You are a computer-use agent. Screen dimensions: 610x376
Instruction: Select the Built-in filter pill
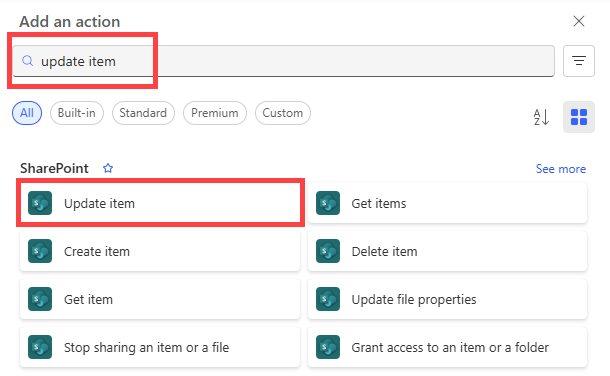pyautogui.click(x=77, y=113)
